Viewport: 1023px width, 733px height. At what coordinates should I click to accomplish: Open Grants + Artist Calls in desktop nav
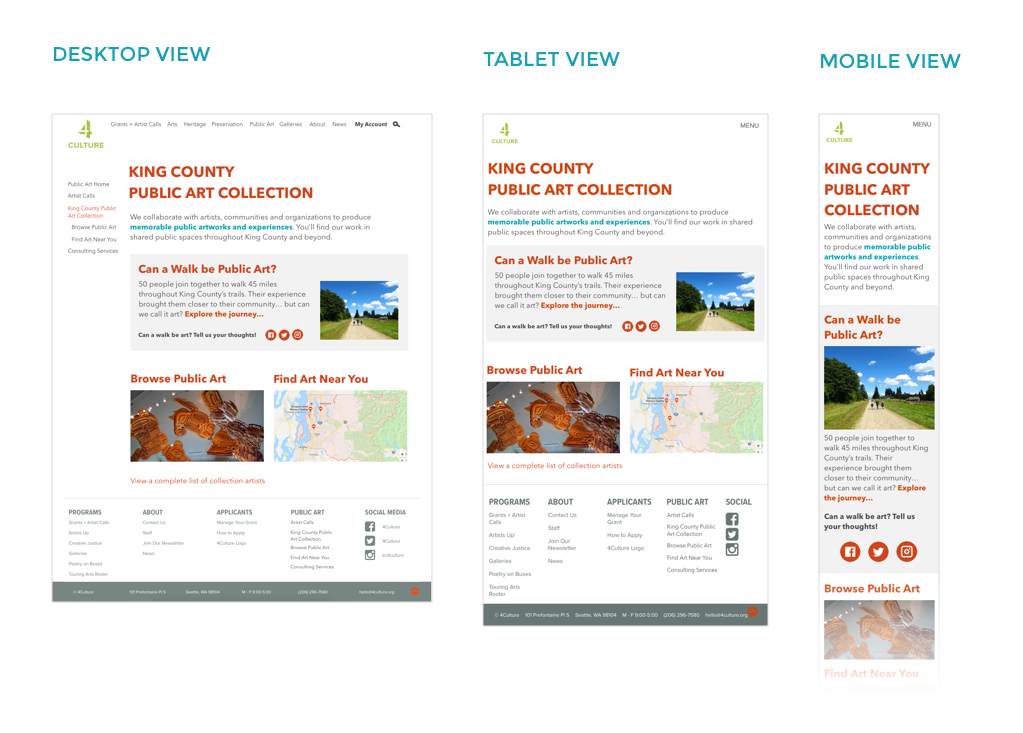tap(136, 124)
